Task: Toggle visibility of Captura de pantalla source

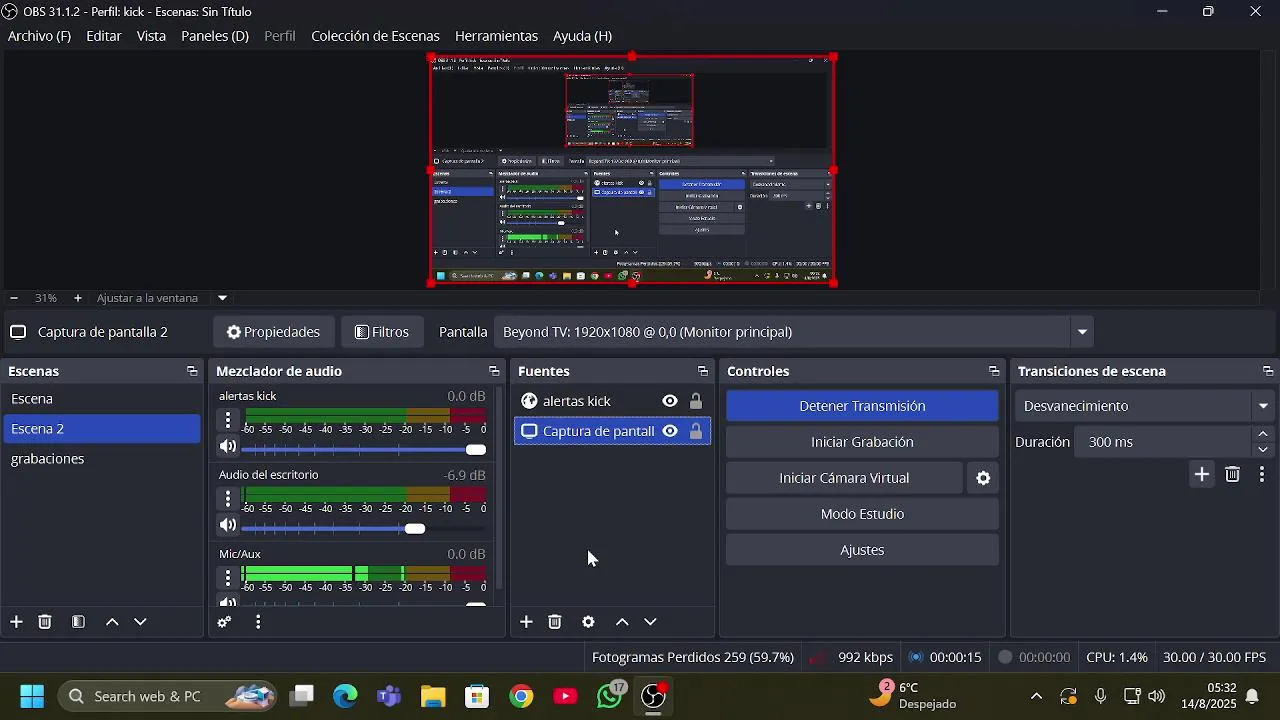Action: tap(670, 431)
